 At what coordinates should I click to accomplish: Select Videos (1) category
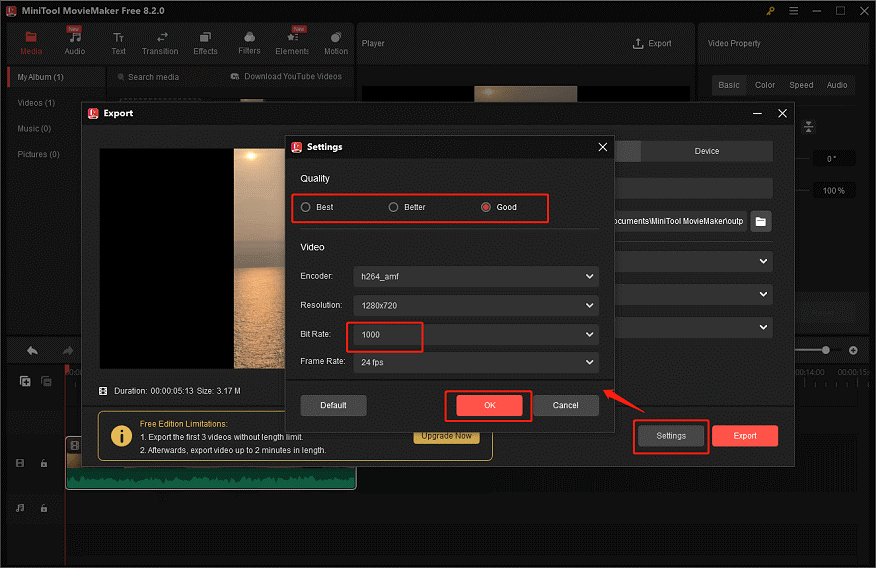[x=36, y=103]
